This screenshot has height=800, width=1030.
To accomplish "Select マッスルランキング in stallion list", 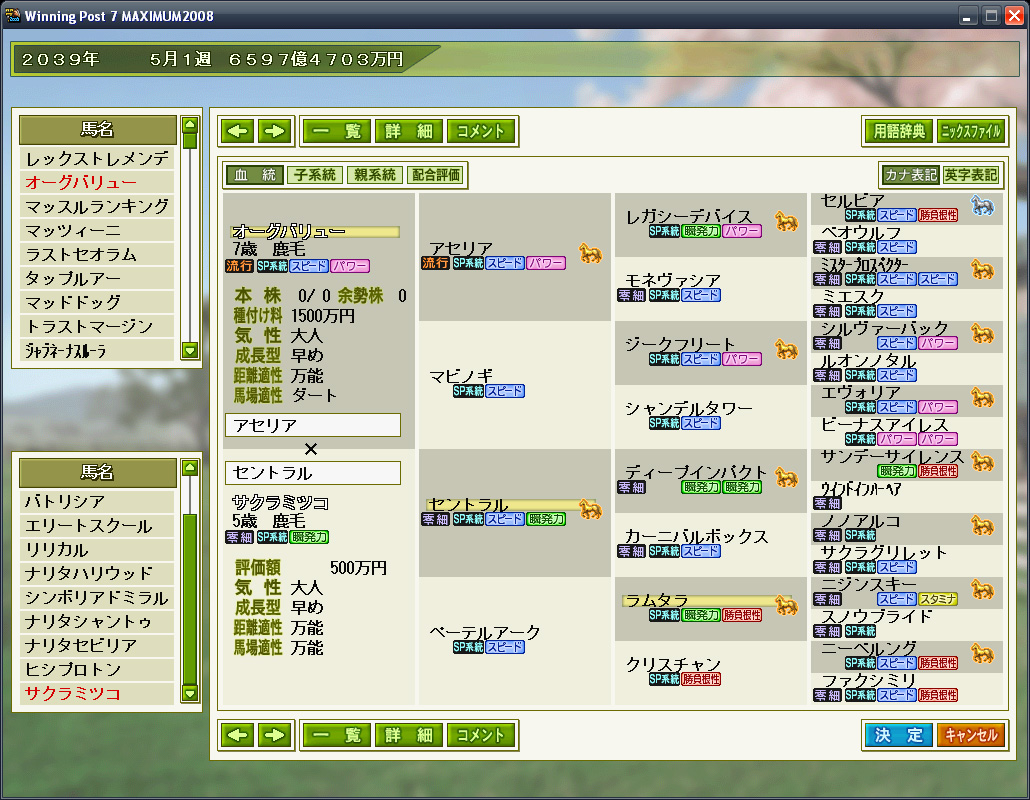I will coord(97,207).
